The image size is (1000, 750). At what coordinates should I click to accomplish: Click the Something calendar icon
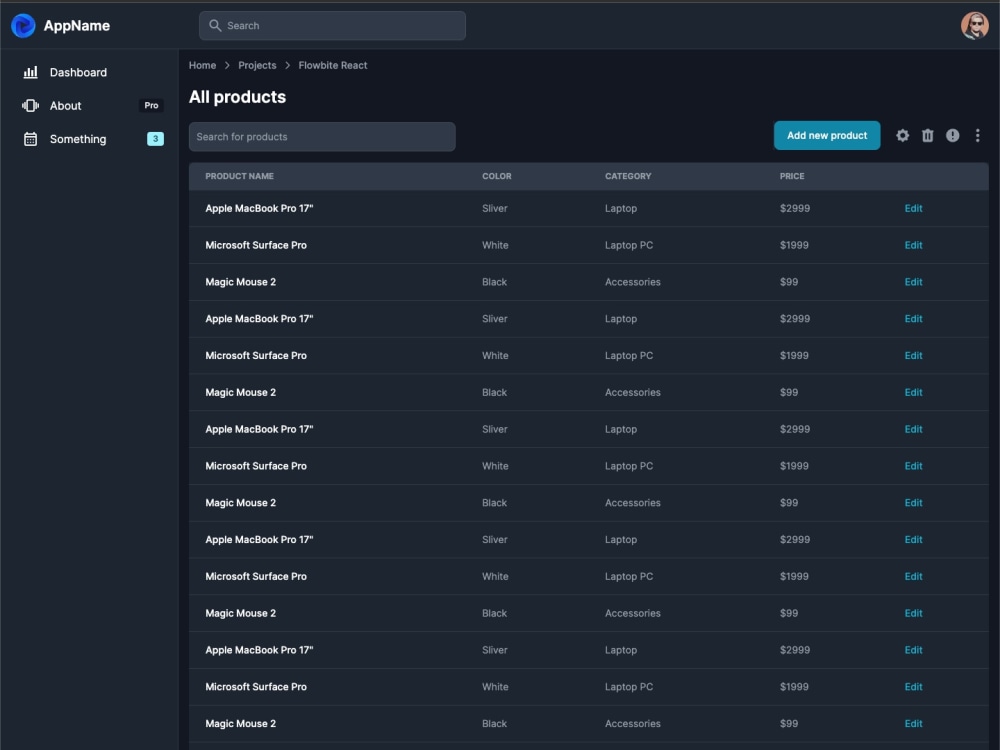click(x=31, y=138)
